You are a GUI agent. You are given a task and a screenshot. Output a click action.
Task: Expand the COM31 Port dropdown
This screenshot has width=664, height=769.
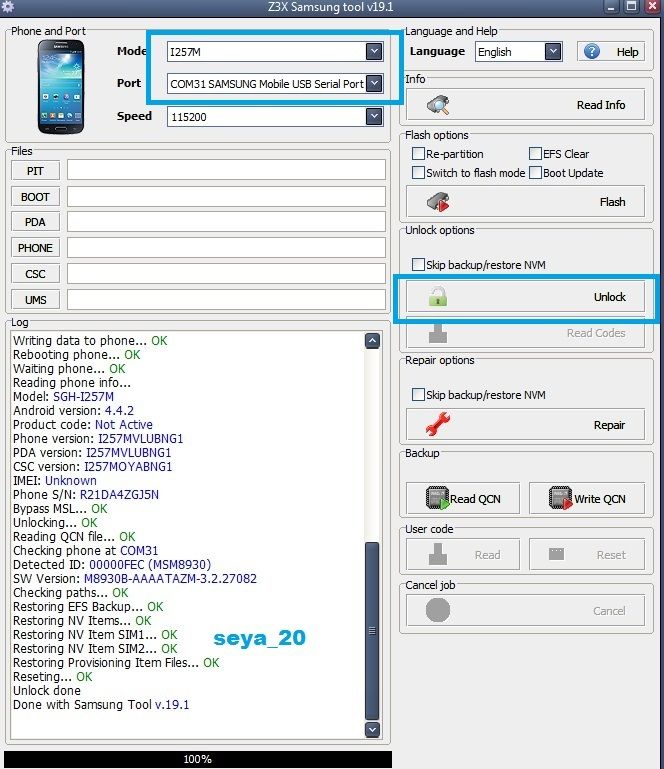pyautogui.click(x=373, y=84)
